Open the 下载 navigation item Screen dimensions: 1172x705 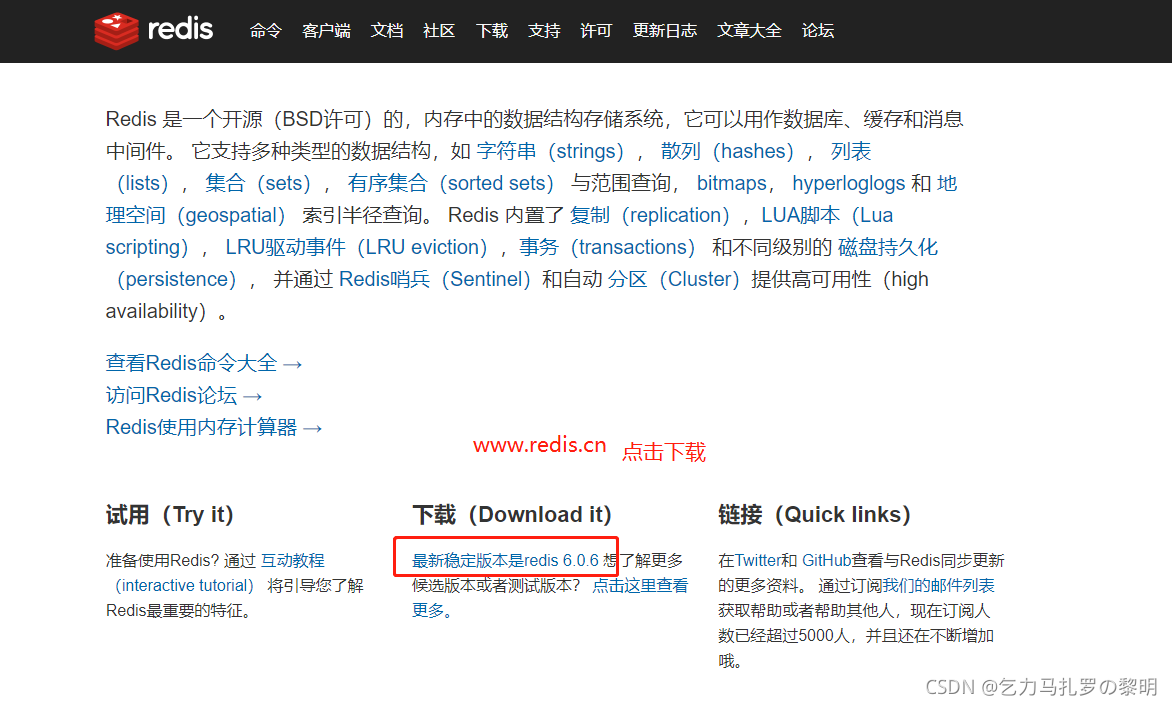pos(492,31)
